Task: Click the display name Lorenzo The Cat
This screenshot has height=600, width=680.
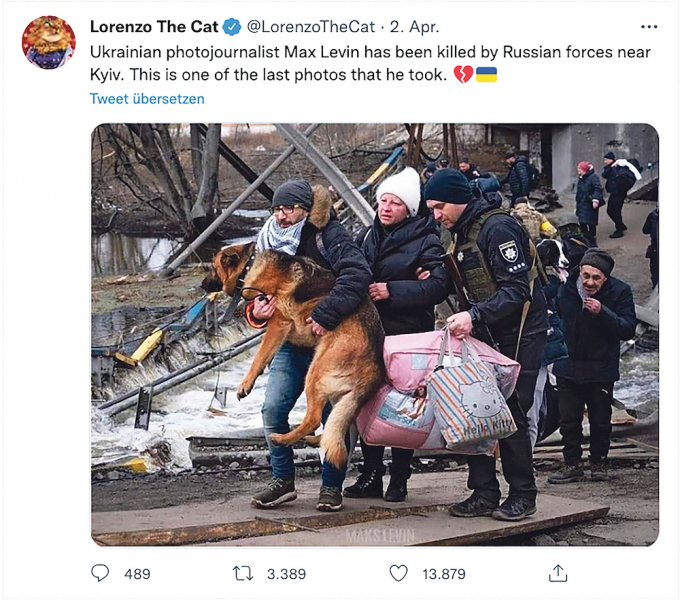Action: [x=154, y=27]
